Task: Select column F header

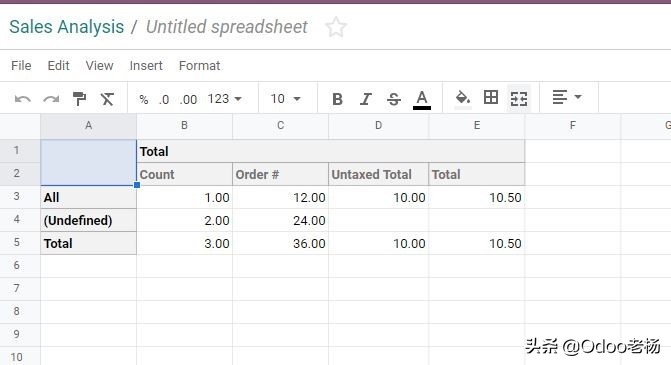Action: pos(573,126)
